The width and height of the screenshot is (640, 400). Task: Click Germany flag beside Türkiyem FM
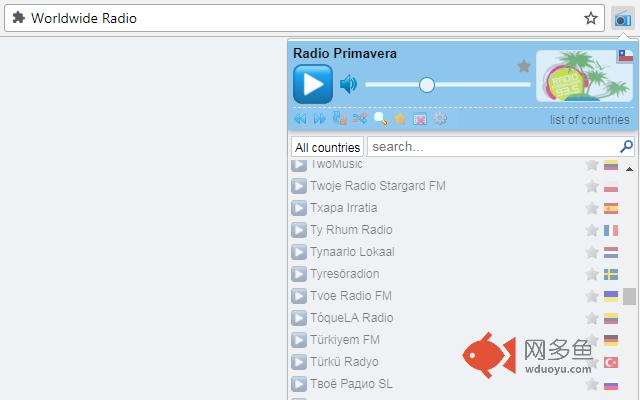coord(611,341)
